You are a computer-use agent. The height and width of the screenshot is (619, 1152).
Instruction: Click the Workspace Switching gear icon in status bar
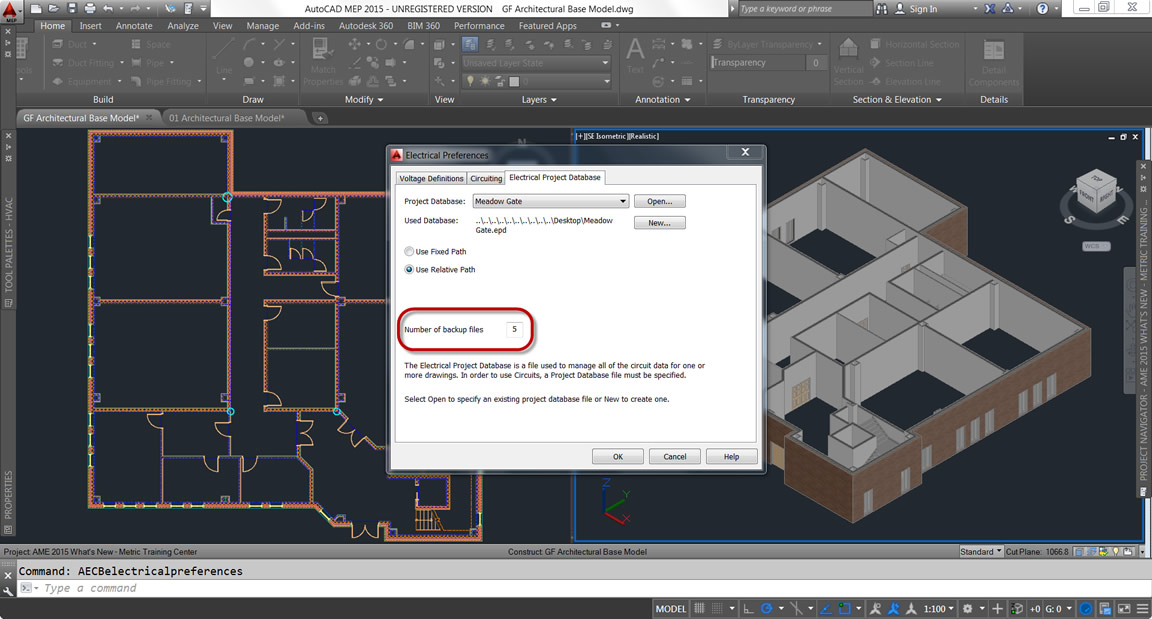[x=968, y=609]
